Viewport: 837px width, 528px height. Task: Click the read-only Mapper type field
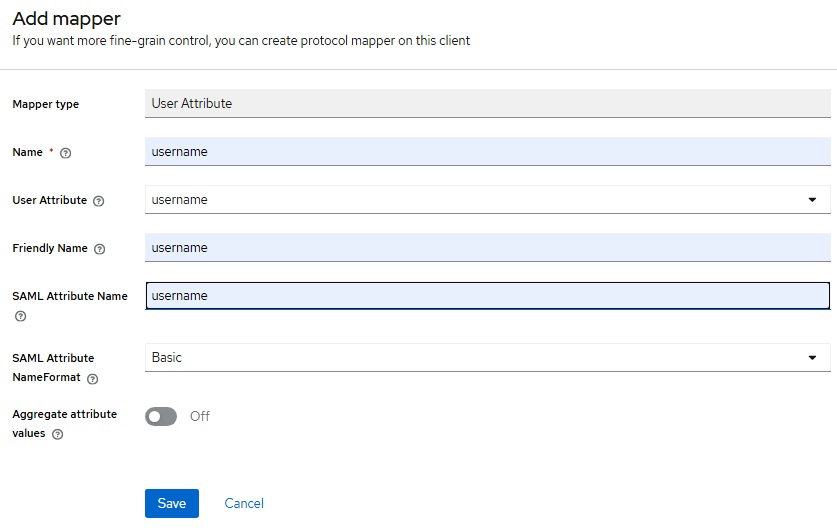[487, 104]
